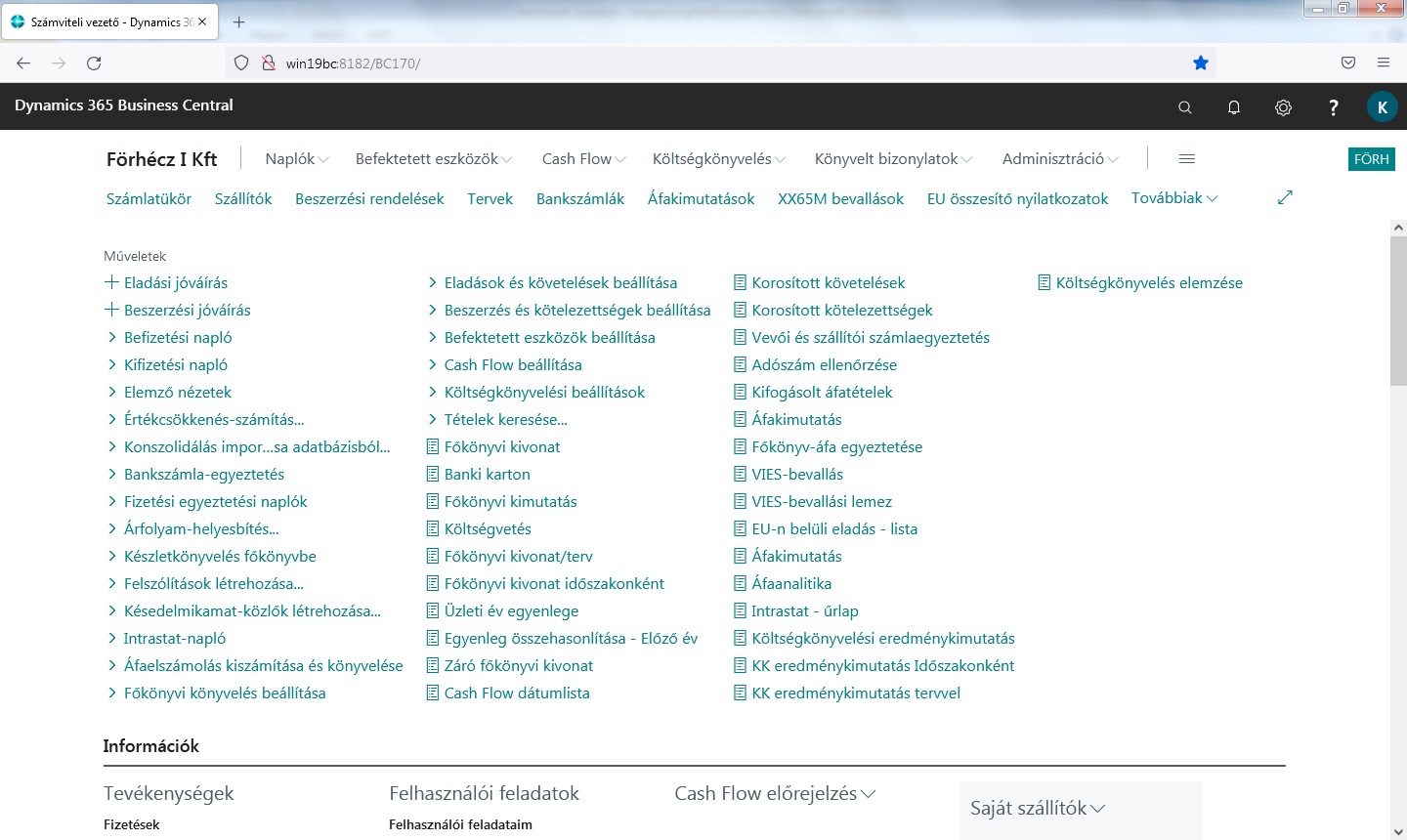Click Dynamics 365 Business Central title
1407x840 pixels.
click(124, 105)
